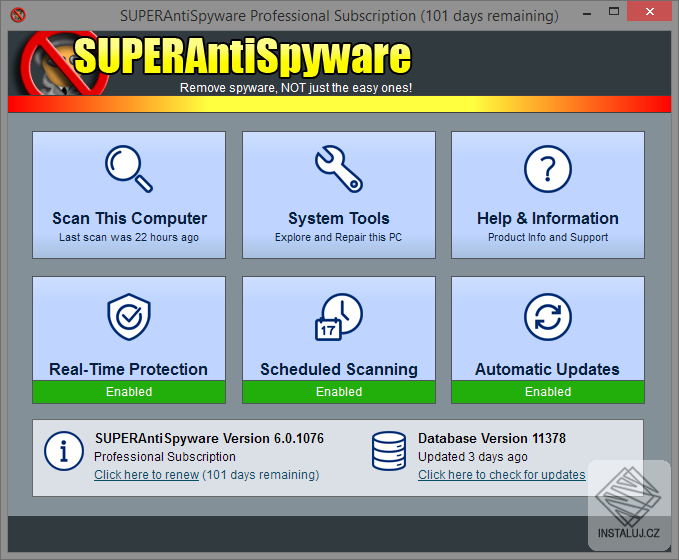679x560 pixels.
Task: Click 'Explore and Repair this PC' text
Action: [338, 237]
